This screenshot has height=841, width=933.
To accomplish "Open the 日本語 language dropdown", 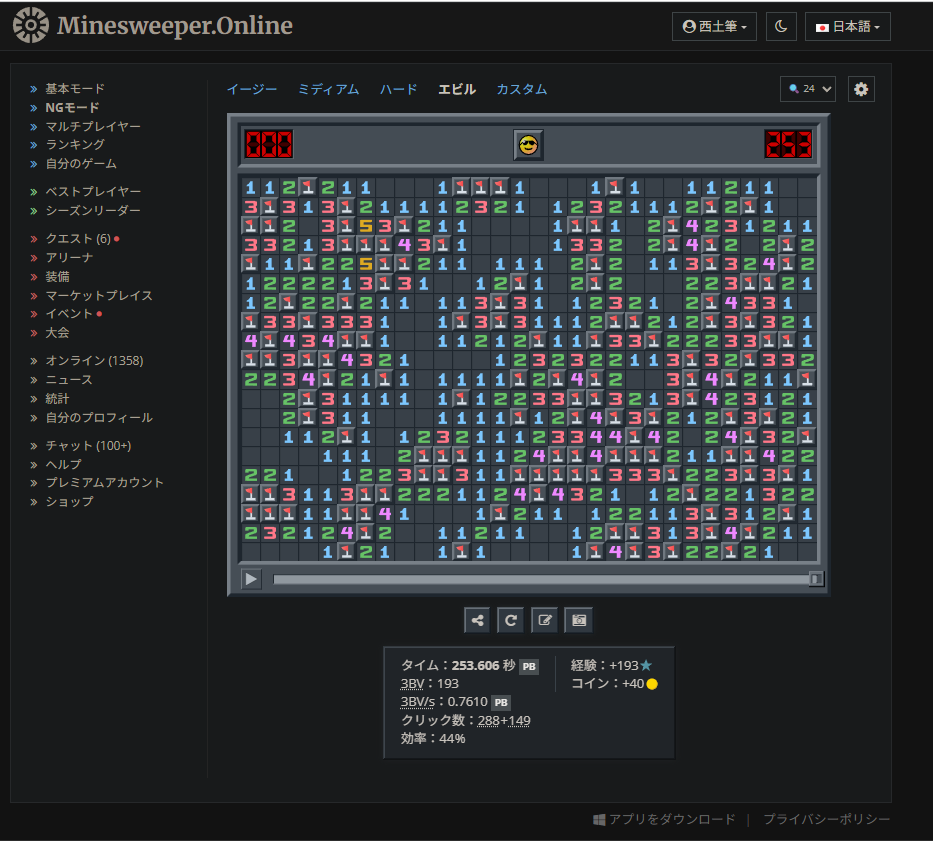I will tap(847, 26).
